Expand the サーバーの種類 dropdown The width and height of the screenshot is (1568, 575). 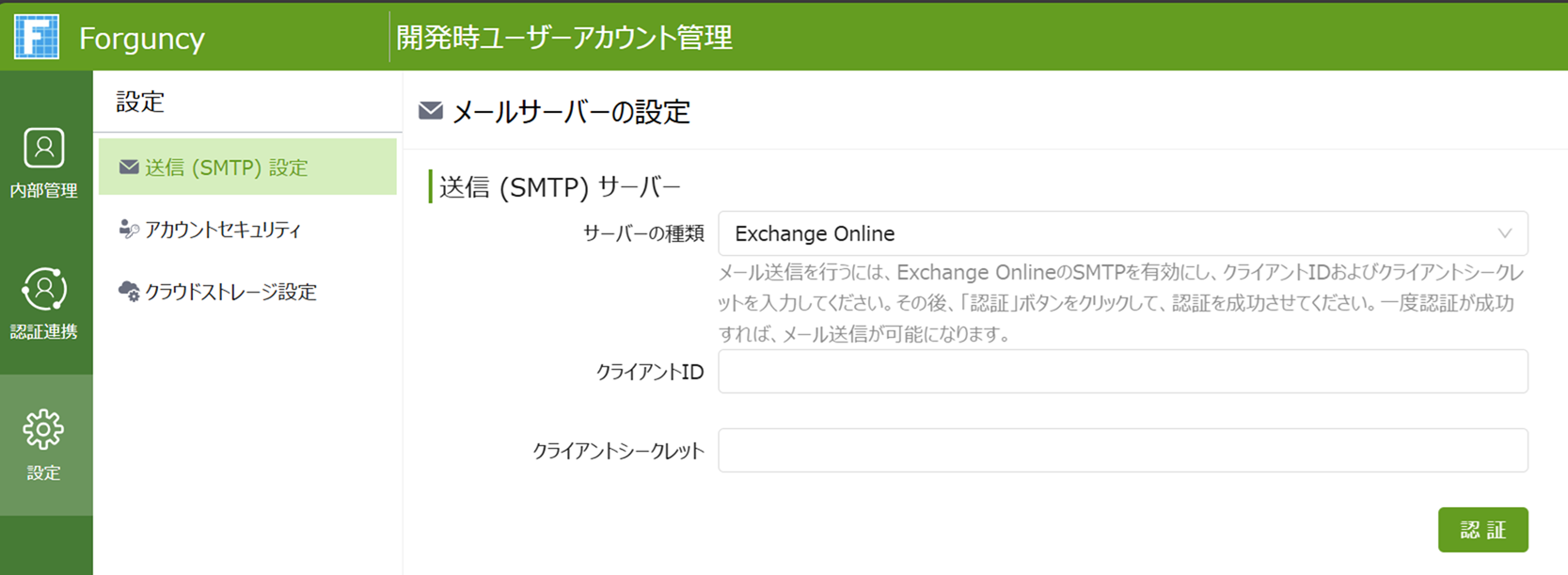pos(1123,233)
